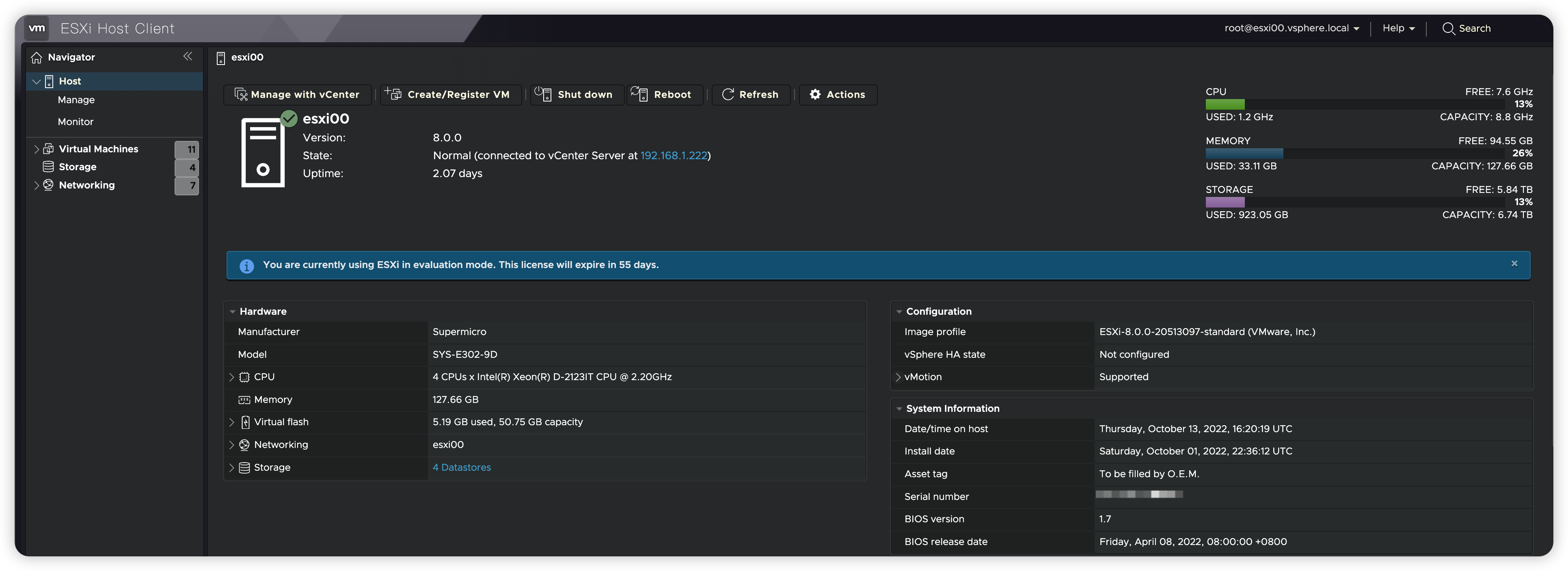
Task: Click the Host server icon in Navigator
Action: pyautogui.click(x=49, y=81)
